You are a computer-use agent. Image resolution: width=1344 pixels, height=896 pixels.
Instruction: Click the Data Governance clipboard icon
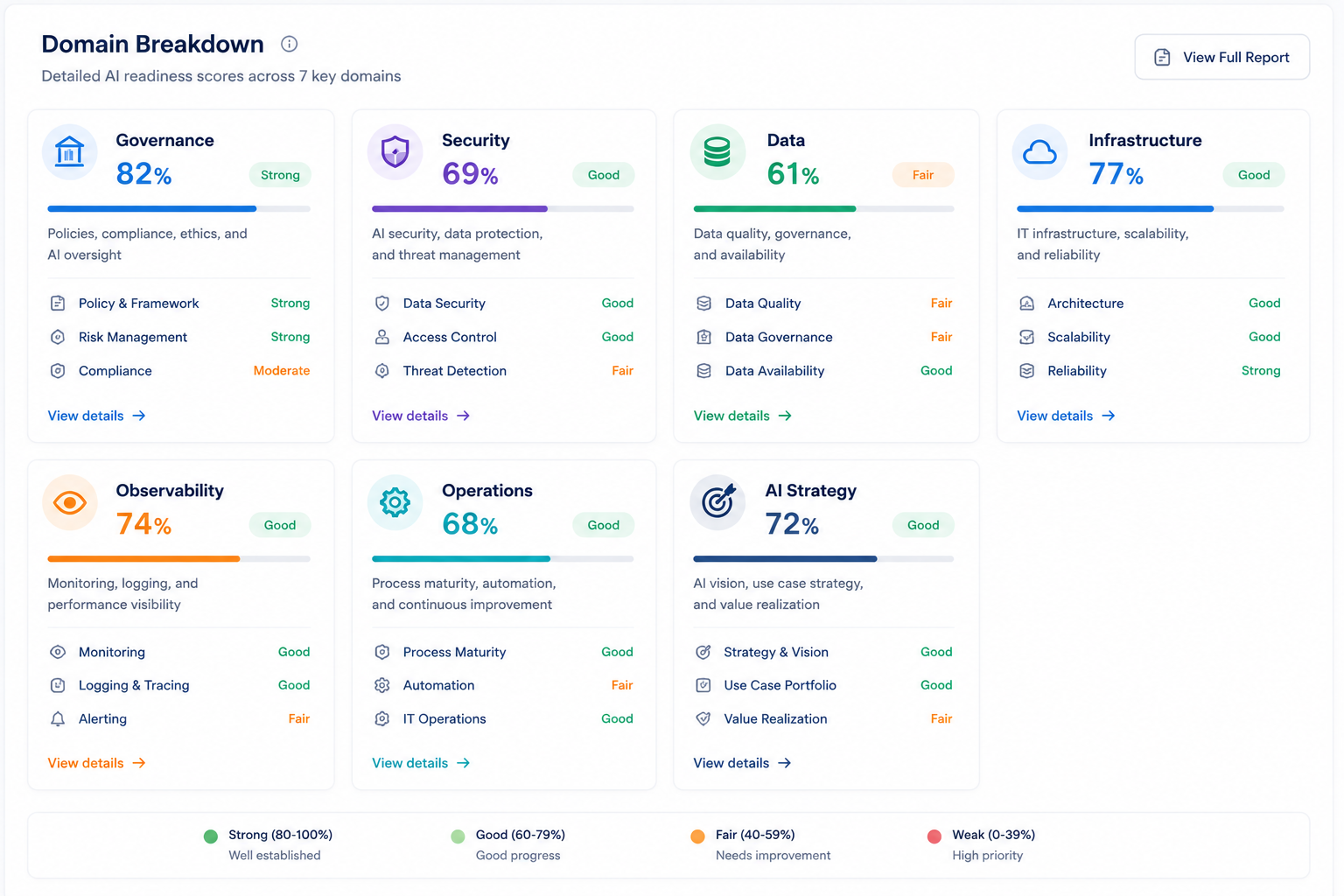(703, 337)
